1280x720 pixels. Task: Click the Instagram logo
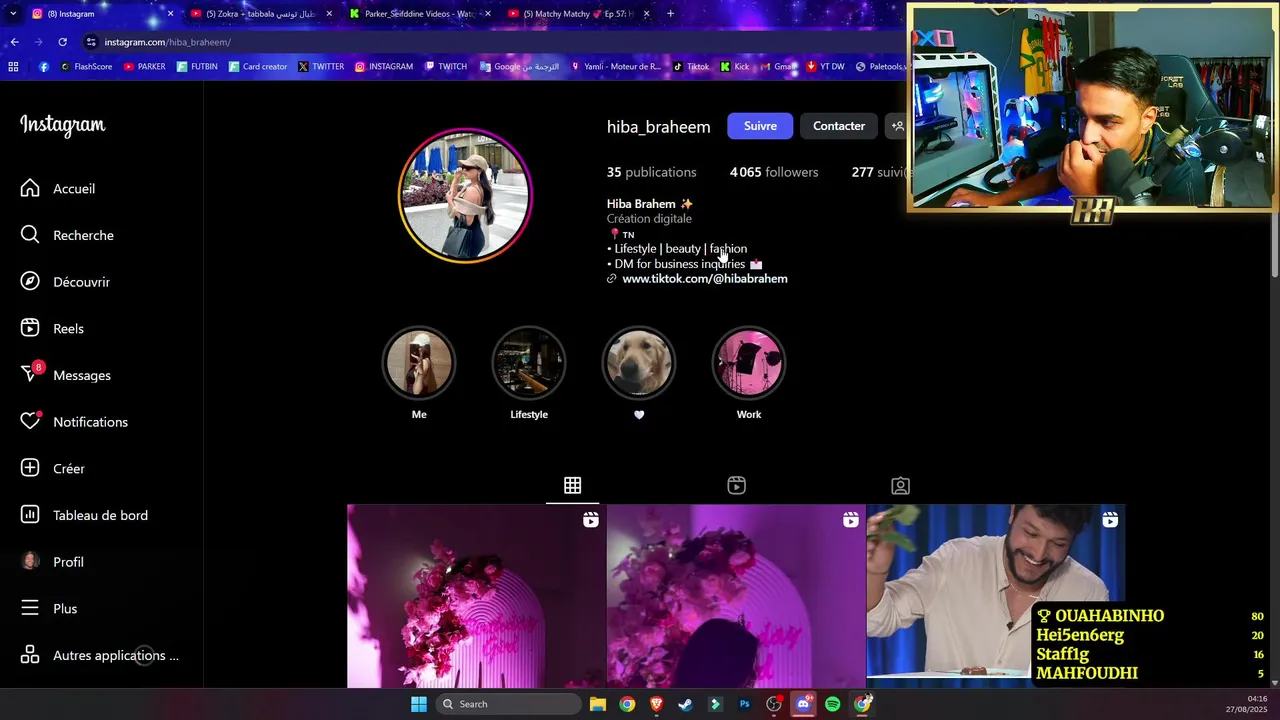point(63,125)
